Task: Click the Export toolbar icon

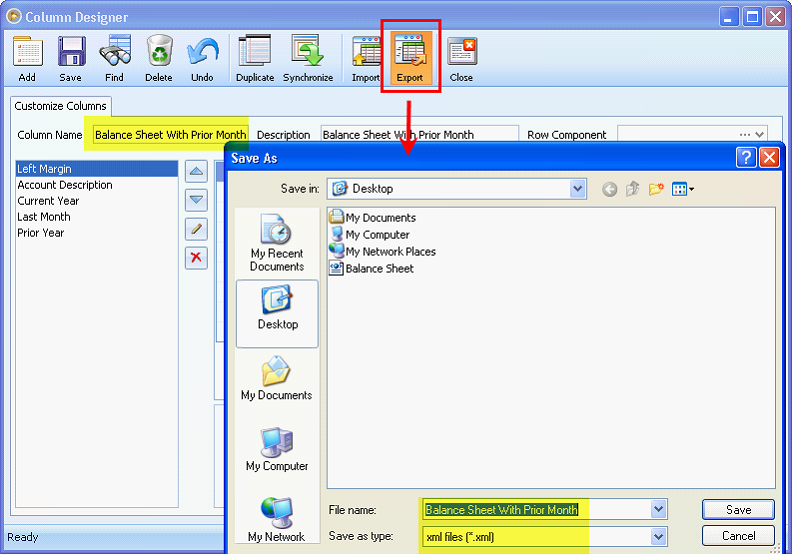Action: (410, 57)
